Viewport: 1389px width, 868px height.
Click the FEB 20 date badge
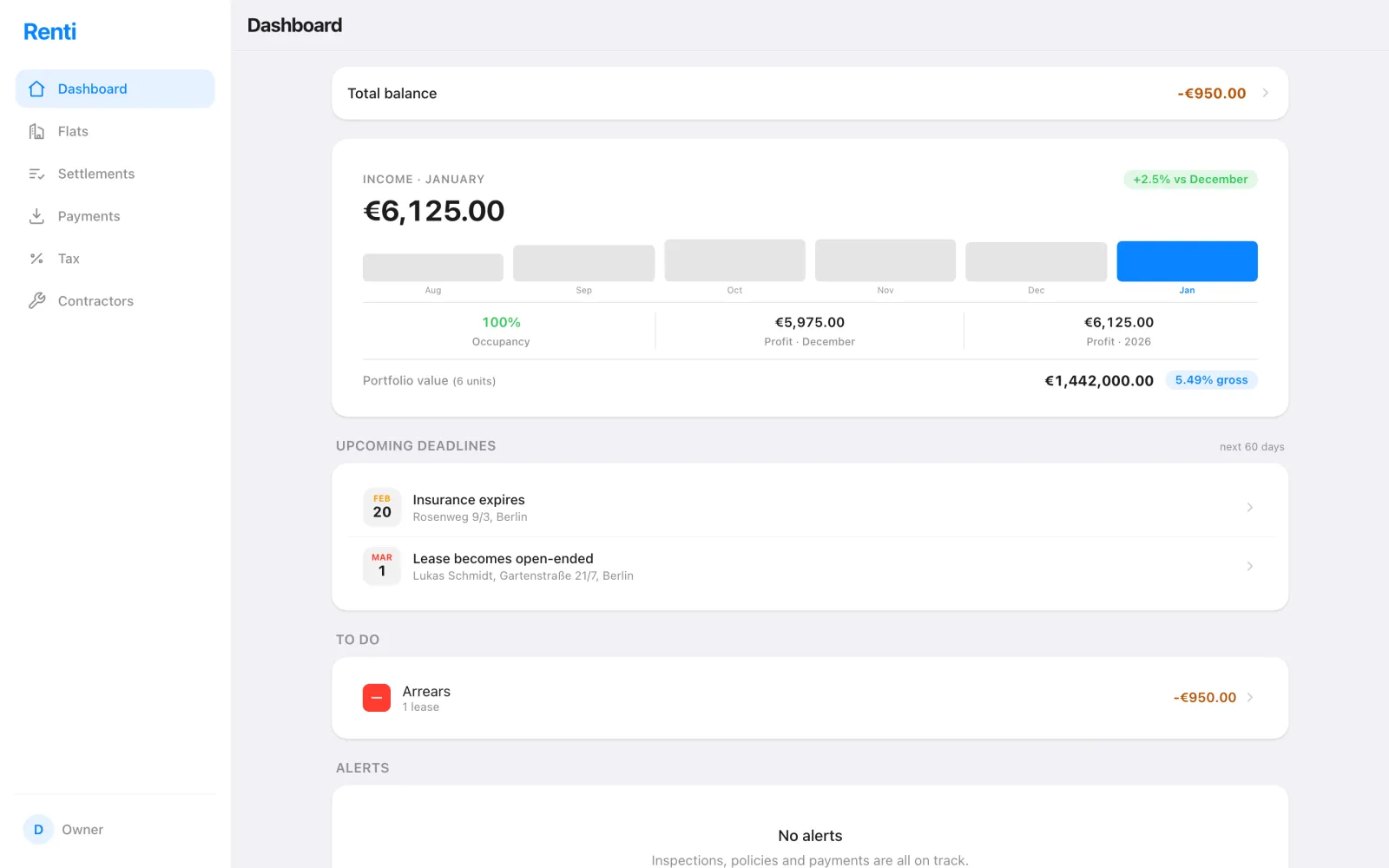pyautogui.click(x=382, y=507)
